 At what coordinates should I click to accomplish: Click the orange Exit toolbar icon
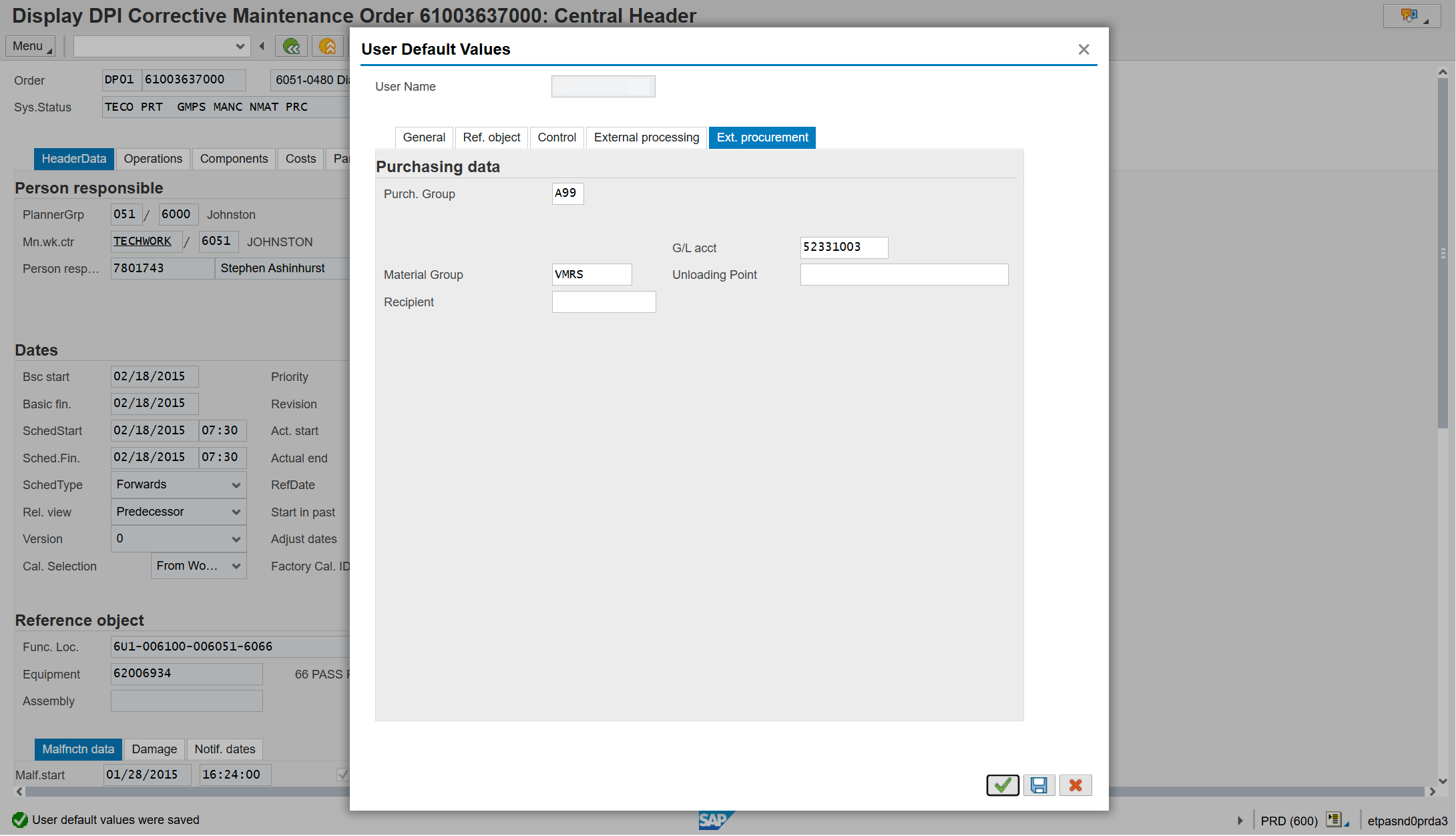[x=327, y=46]
